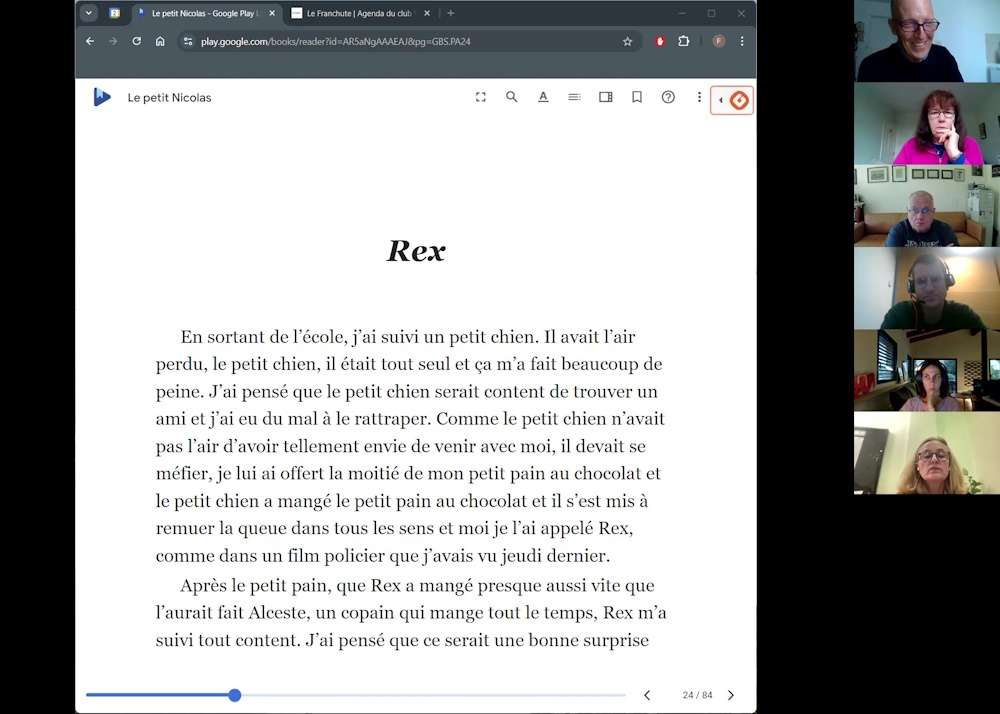Select the Le petit Nicolas Google Play tab
Image resolution: width=1000 pixels, height=714 pixels.
pyautogui.click(x=203, y=13)
